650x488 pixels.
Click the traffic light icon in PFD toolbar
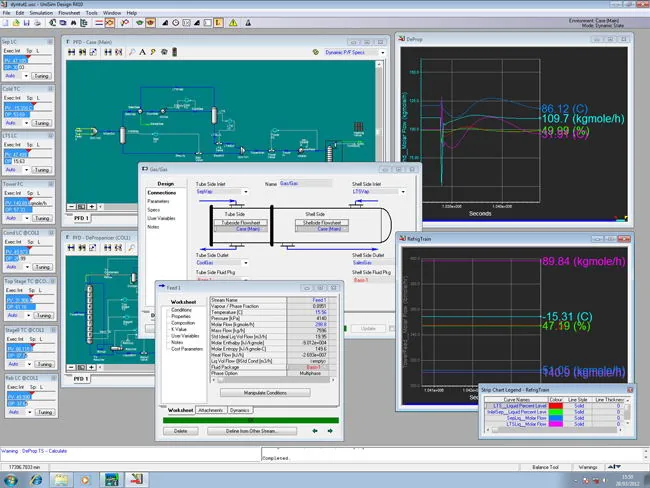click(175, 52)
